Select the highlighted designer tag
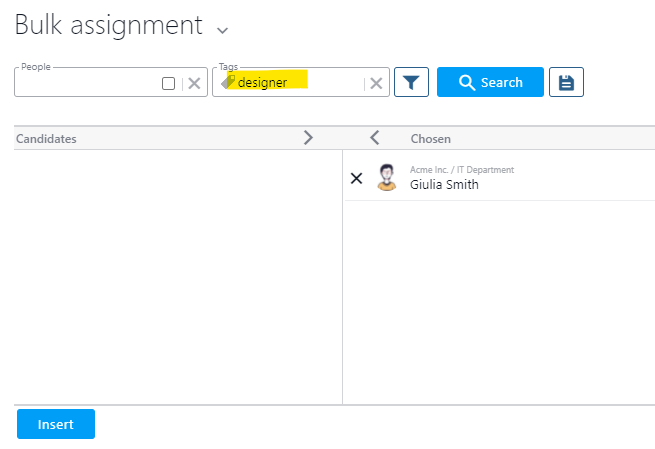The height and width of the screenshot is (449, 655). pyautogui.click(x=263, y=83)
